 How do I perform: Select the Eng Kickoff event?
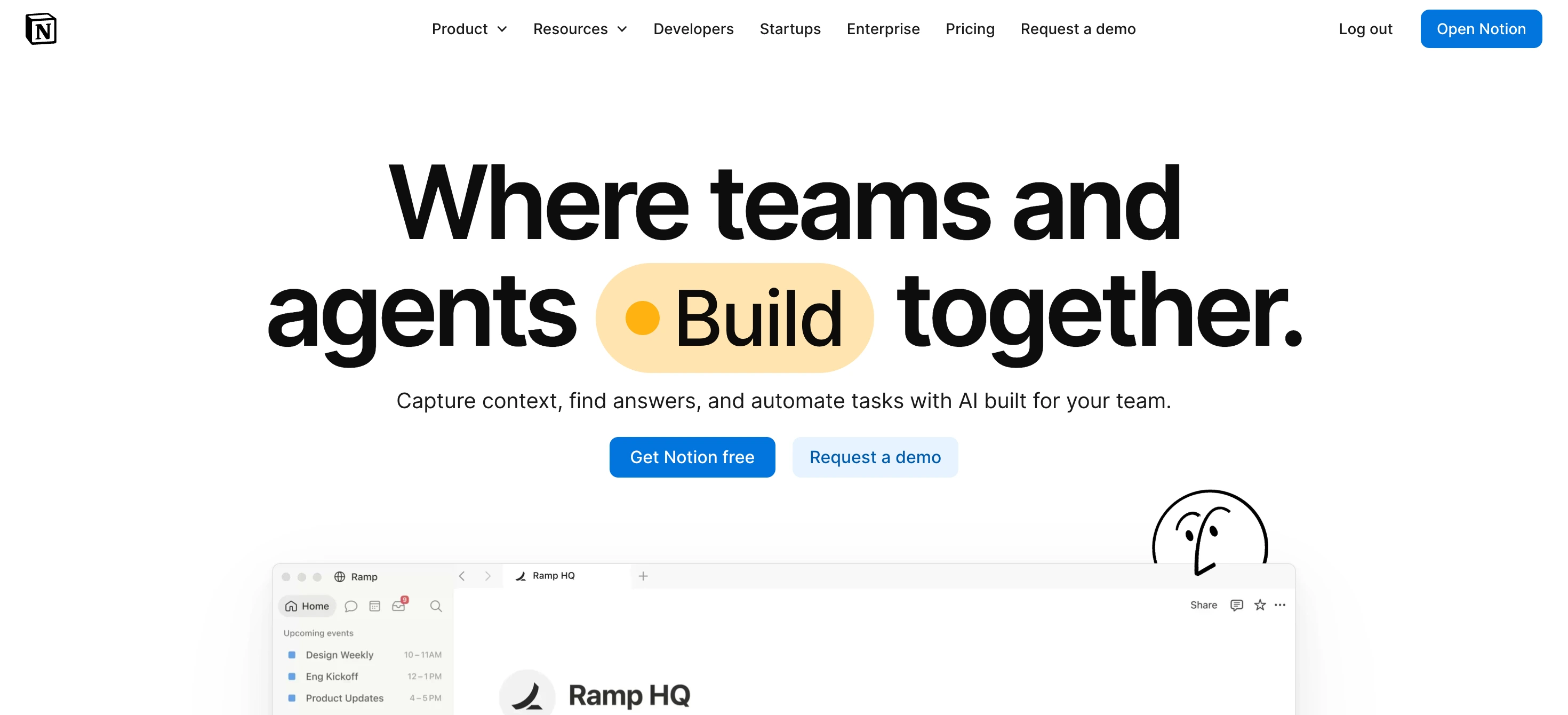pyautogui.click(x=364, y=676)
